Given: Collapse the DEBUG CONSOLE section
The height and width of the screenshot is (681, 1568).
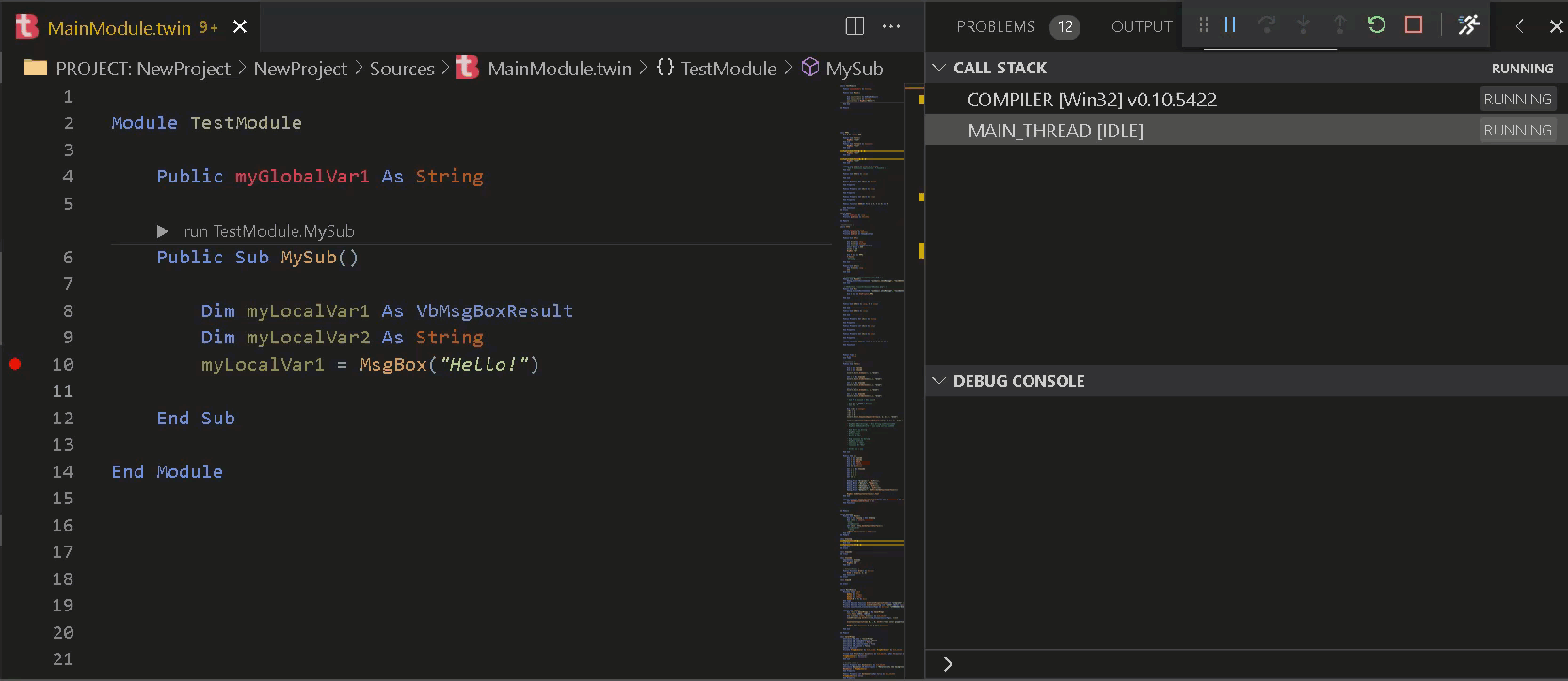Looking at the screenshot, I should [x=938, y=381].
